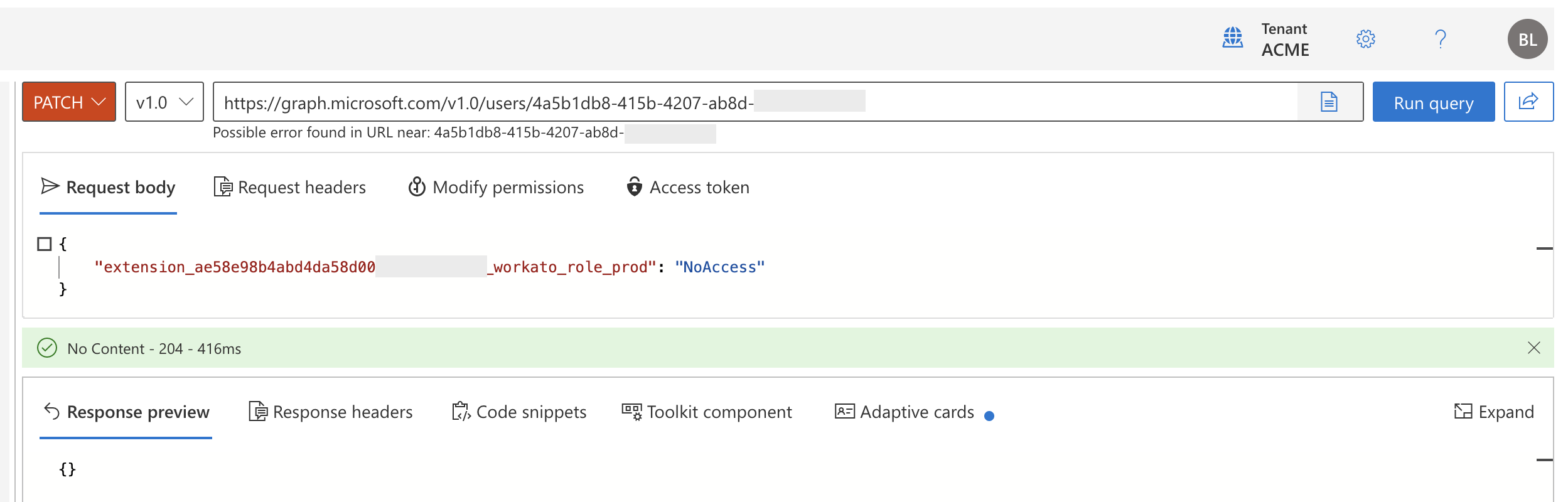This screenshot has width=1568, height=502.
Task: Click the request editor minimap dash marker
Action: (x=1544, y=248)
